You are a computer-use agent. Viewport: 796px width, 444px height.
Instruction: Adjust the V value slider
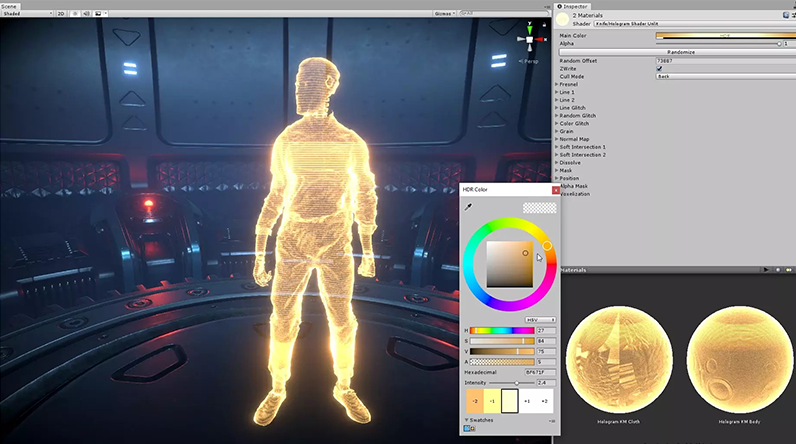click(x=502, y=351)
